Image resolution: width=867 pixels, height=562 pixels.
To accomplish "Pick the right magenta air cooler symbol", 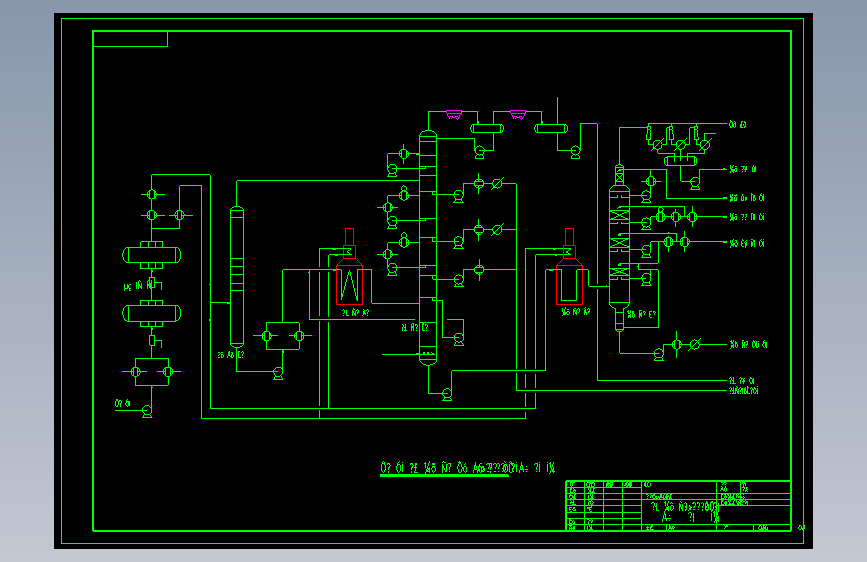I will 518,115.
